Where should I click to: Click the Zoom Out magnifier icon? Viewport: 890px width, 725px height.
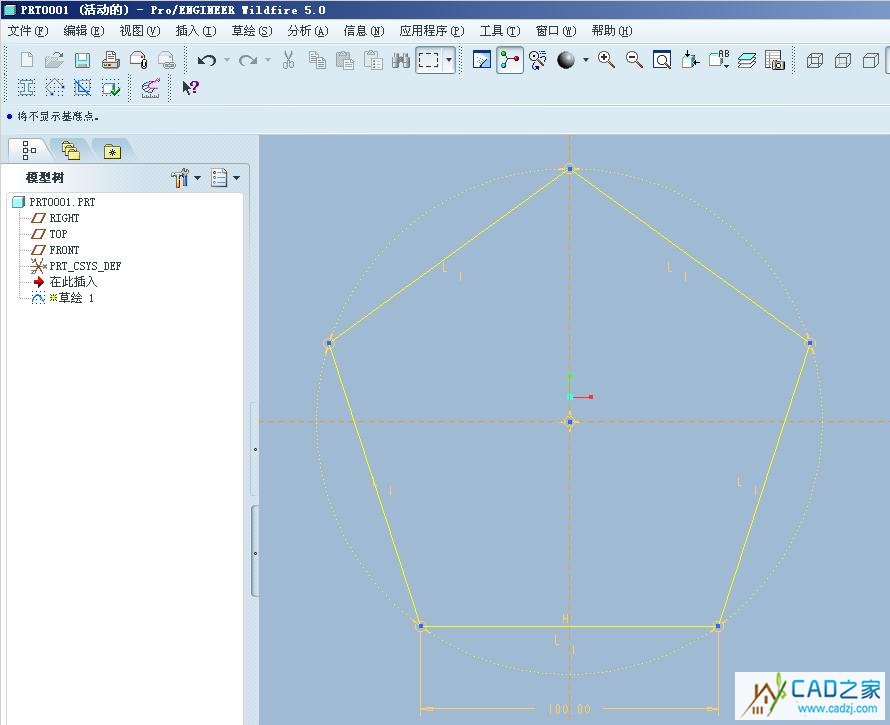pos(634,60)
